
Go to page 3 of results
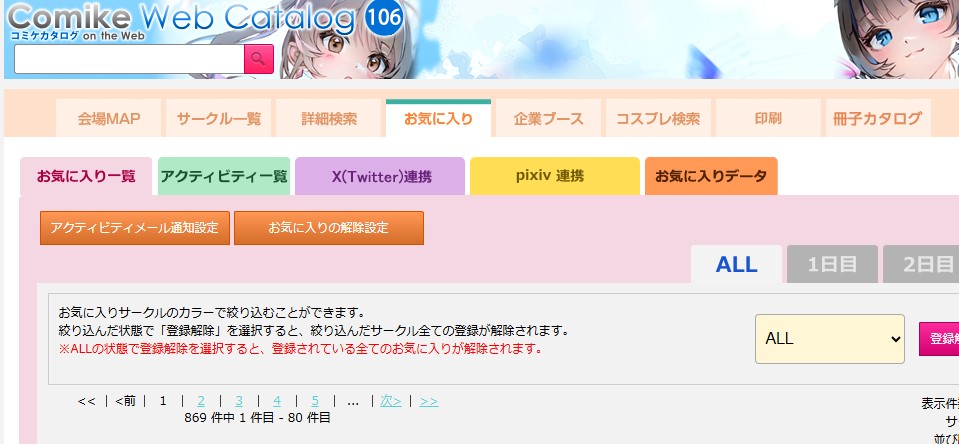[x=239, y=401]
